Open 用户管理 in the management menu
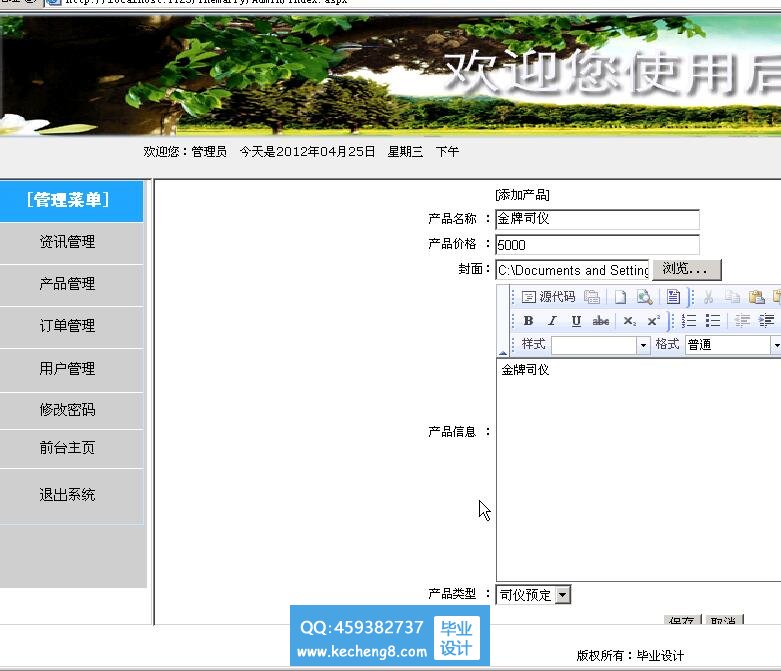 (x=67, y=369)
